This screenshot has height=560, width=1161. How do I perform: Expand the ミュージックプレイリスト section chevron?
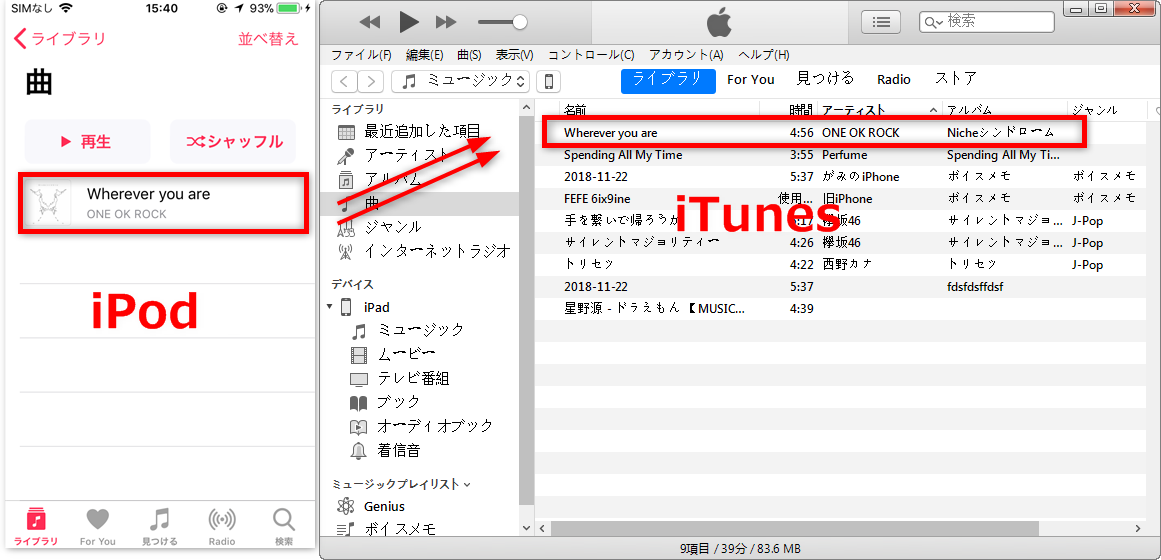[x=466, y=485]
